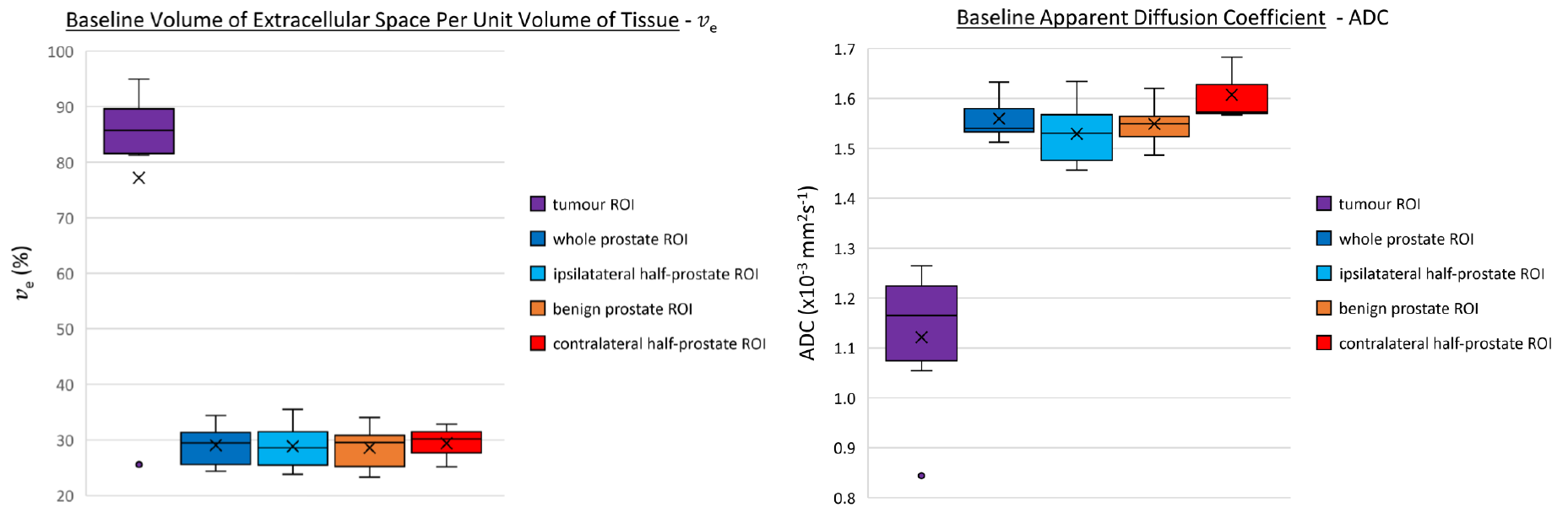Click the ADC y-axis label
Screen dimensions: 1568x513
point(807,273)
